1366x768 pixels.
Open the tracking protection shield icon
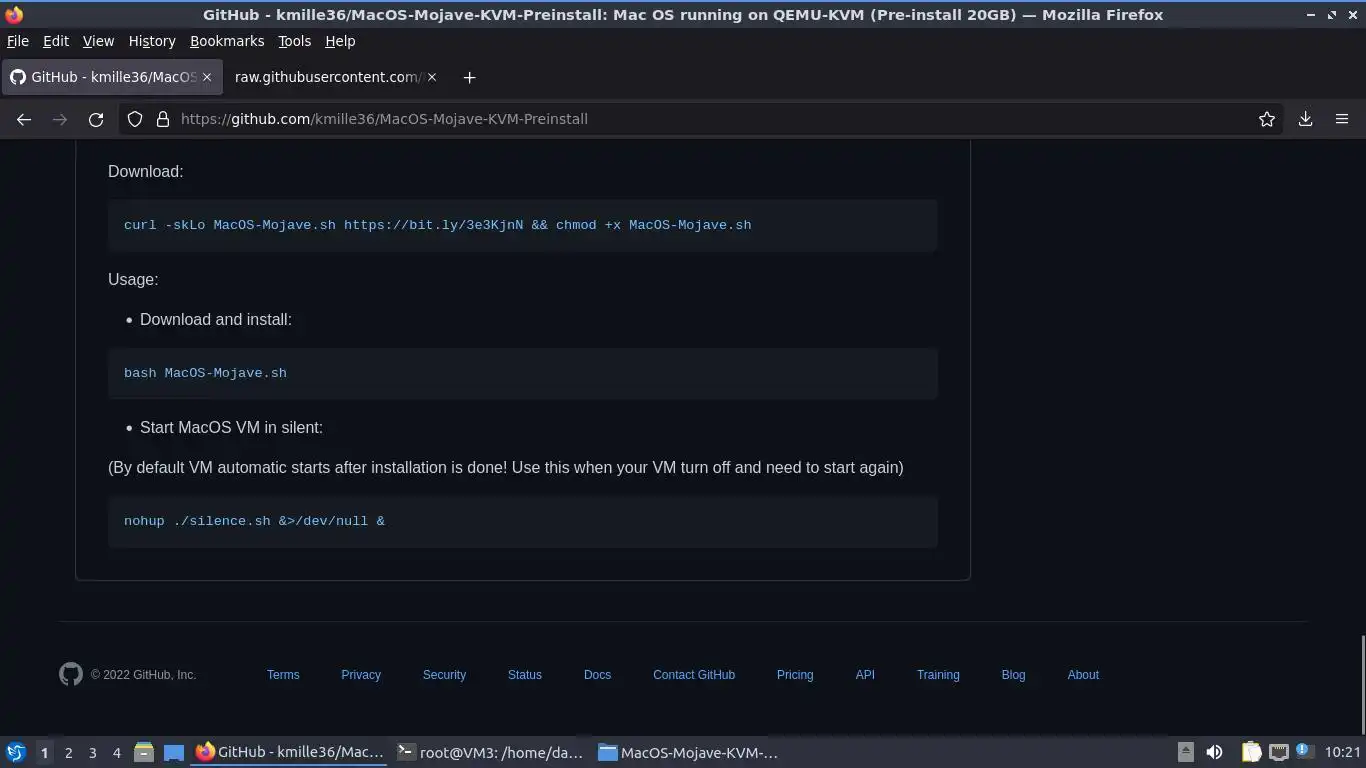135,119
